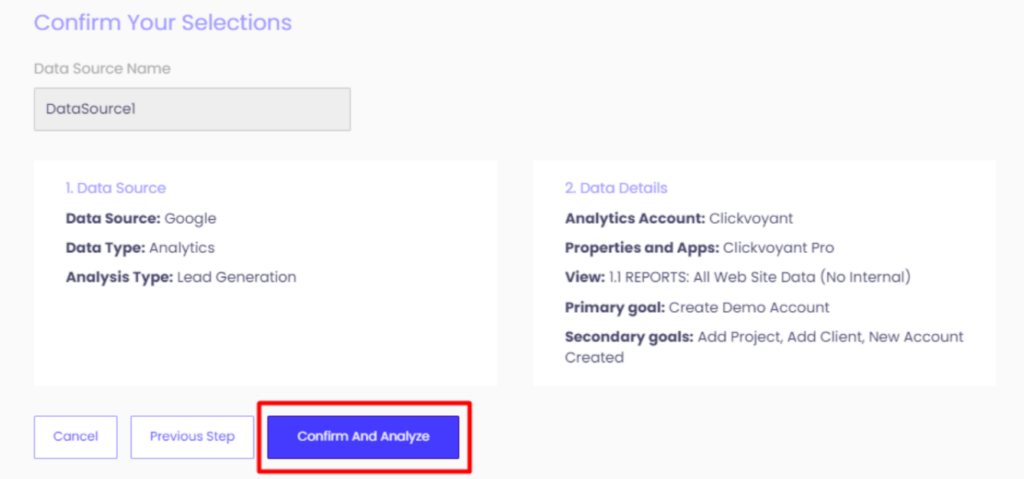Click the Lead Generation analysis type value
Image resolution: width=1024 pixels, height=479 pixels.
pyautogui.click(x=236, y=277)
